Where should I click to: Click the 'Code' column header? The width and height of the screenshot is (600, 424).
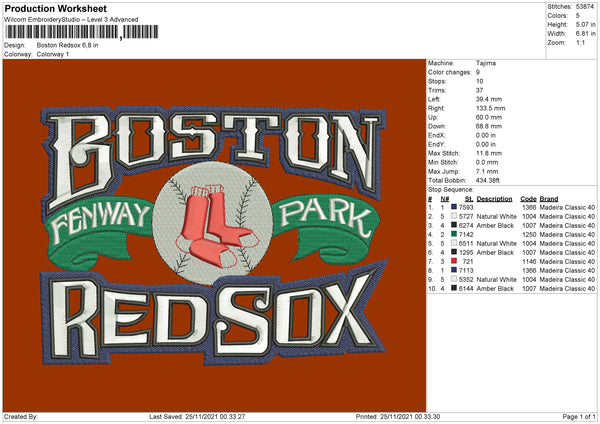pos(528,199)
